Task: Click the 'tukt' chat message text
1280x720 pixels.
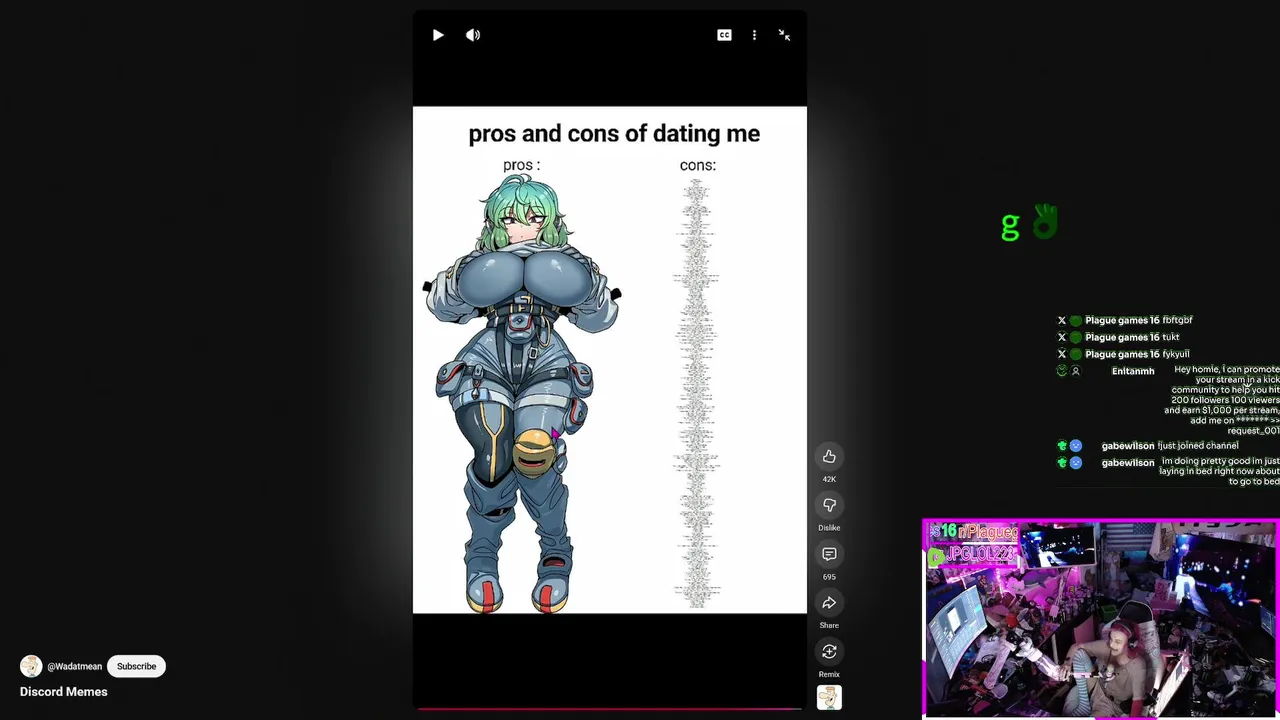Action: tap(1171, 338)
